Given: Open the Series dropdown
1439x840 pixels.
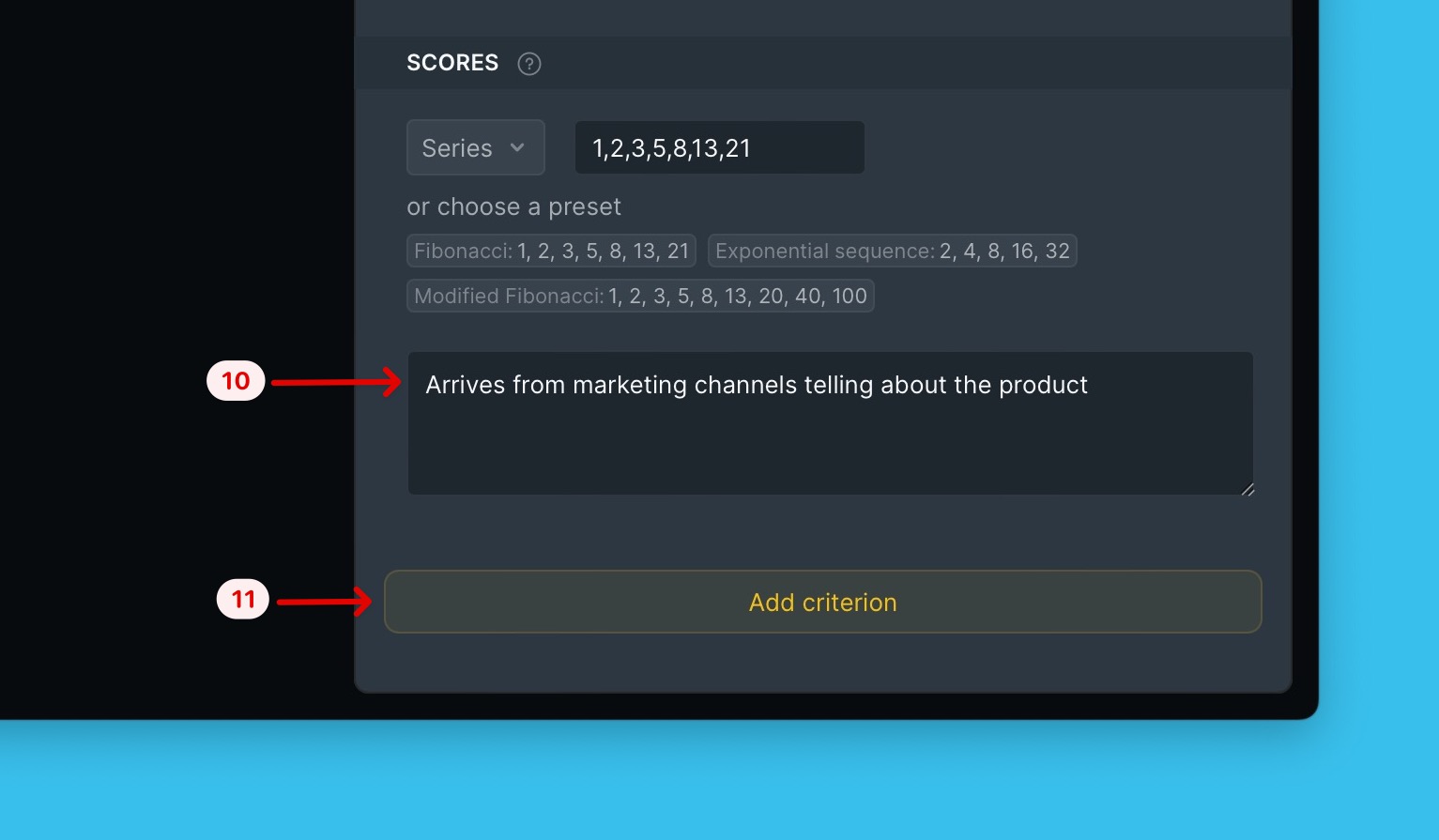Looking at the screenshot, I should 476,147.
